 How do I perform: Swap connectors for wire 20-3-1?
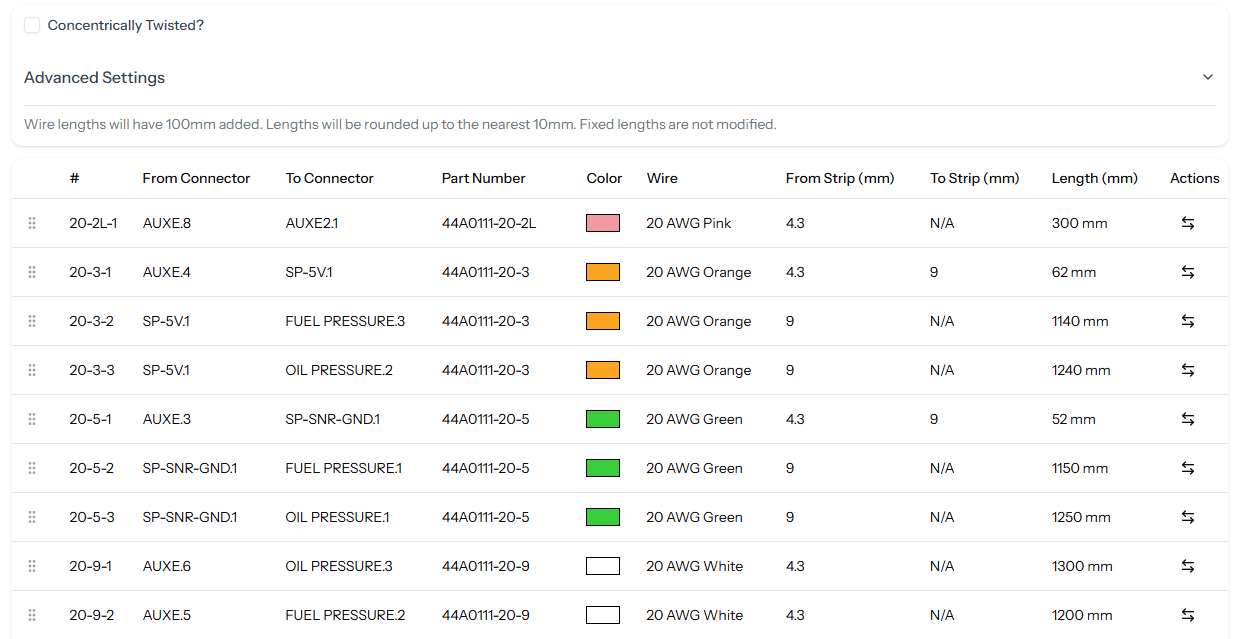click(x=1187, y=272)
